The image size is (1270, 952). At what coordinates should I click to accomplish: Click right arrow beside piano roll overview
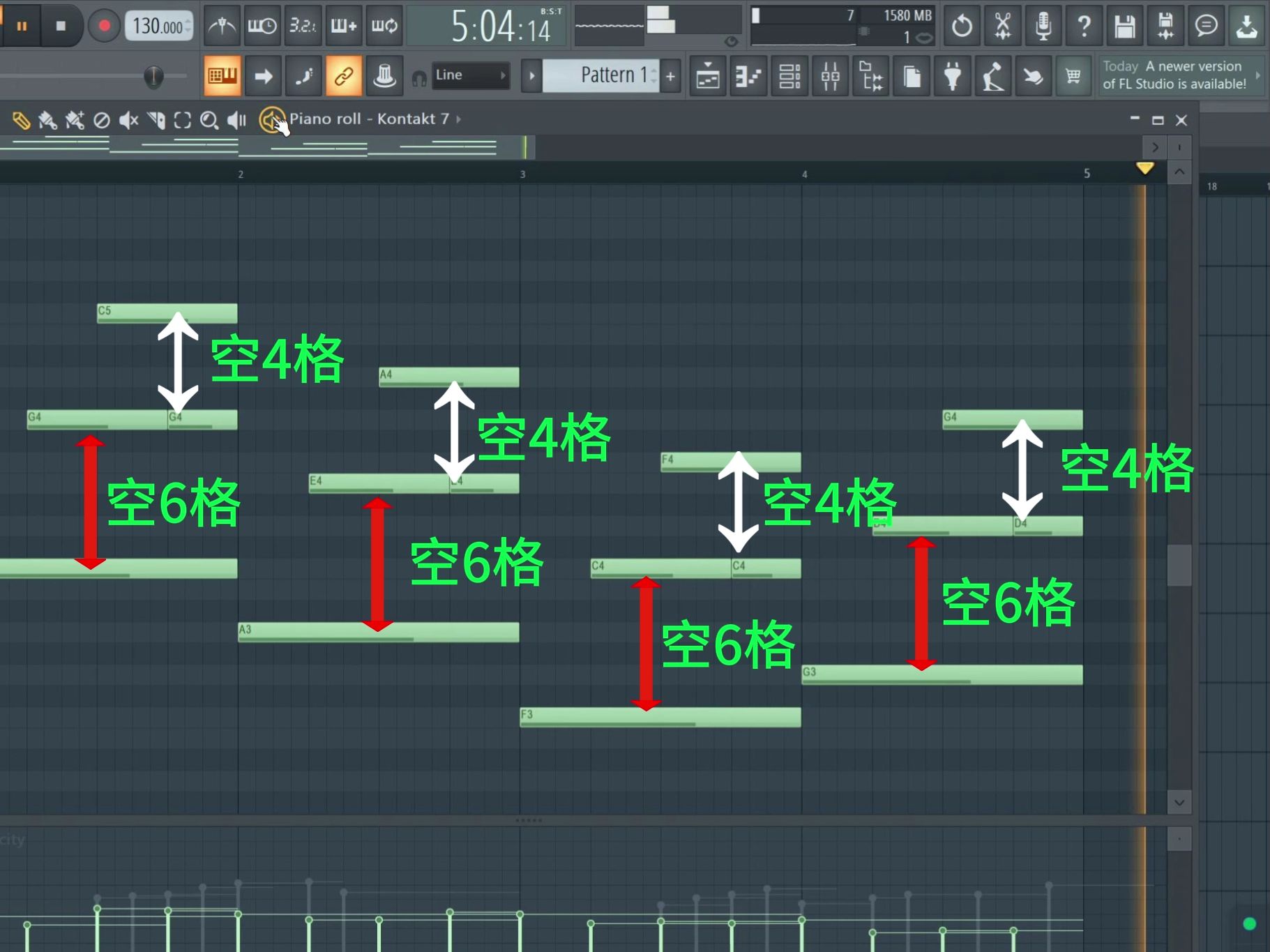pyautogui.click(x=1155, y=147)
